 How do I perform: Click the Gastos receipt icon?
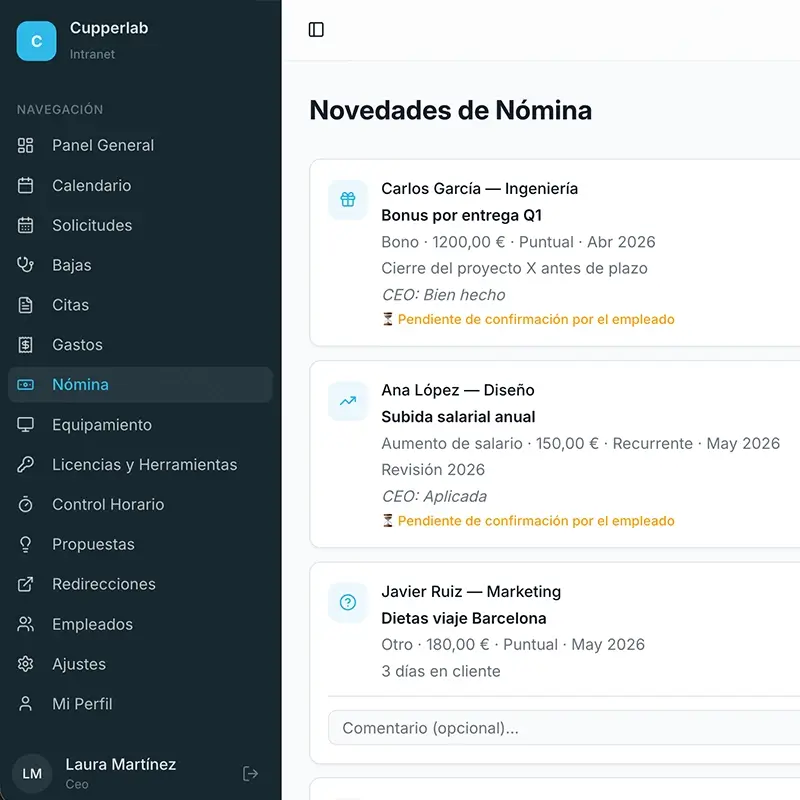tap(25, 345)
